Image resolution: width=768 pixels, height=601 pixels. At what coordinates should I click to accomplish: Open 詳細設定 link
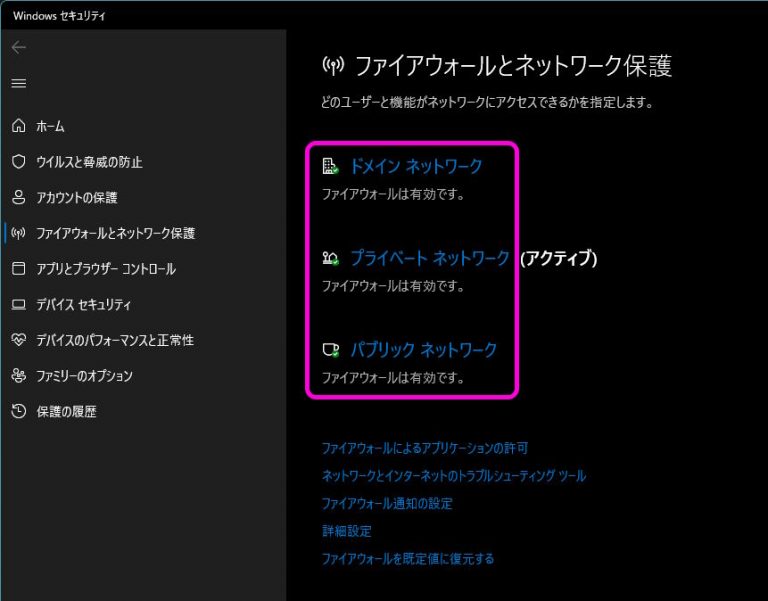pos(347,531)
